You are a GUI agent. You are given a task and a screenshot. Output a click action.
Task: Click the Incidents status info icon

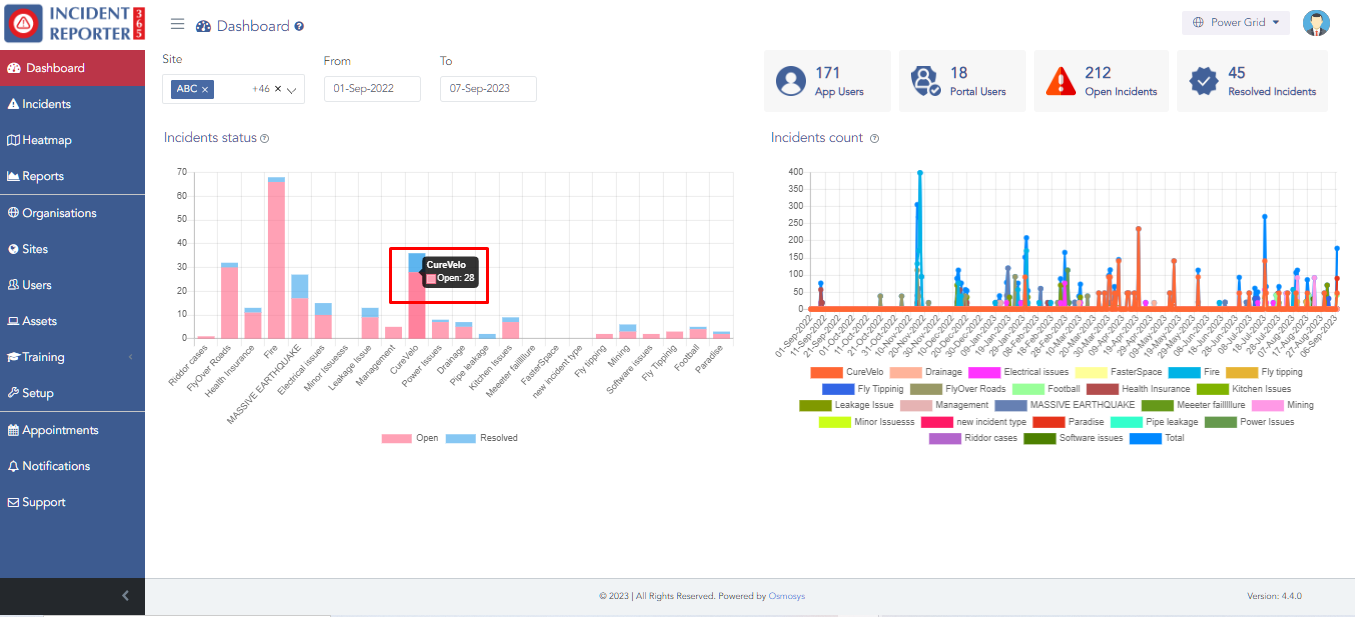[x=265, y=139]
